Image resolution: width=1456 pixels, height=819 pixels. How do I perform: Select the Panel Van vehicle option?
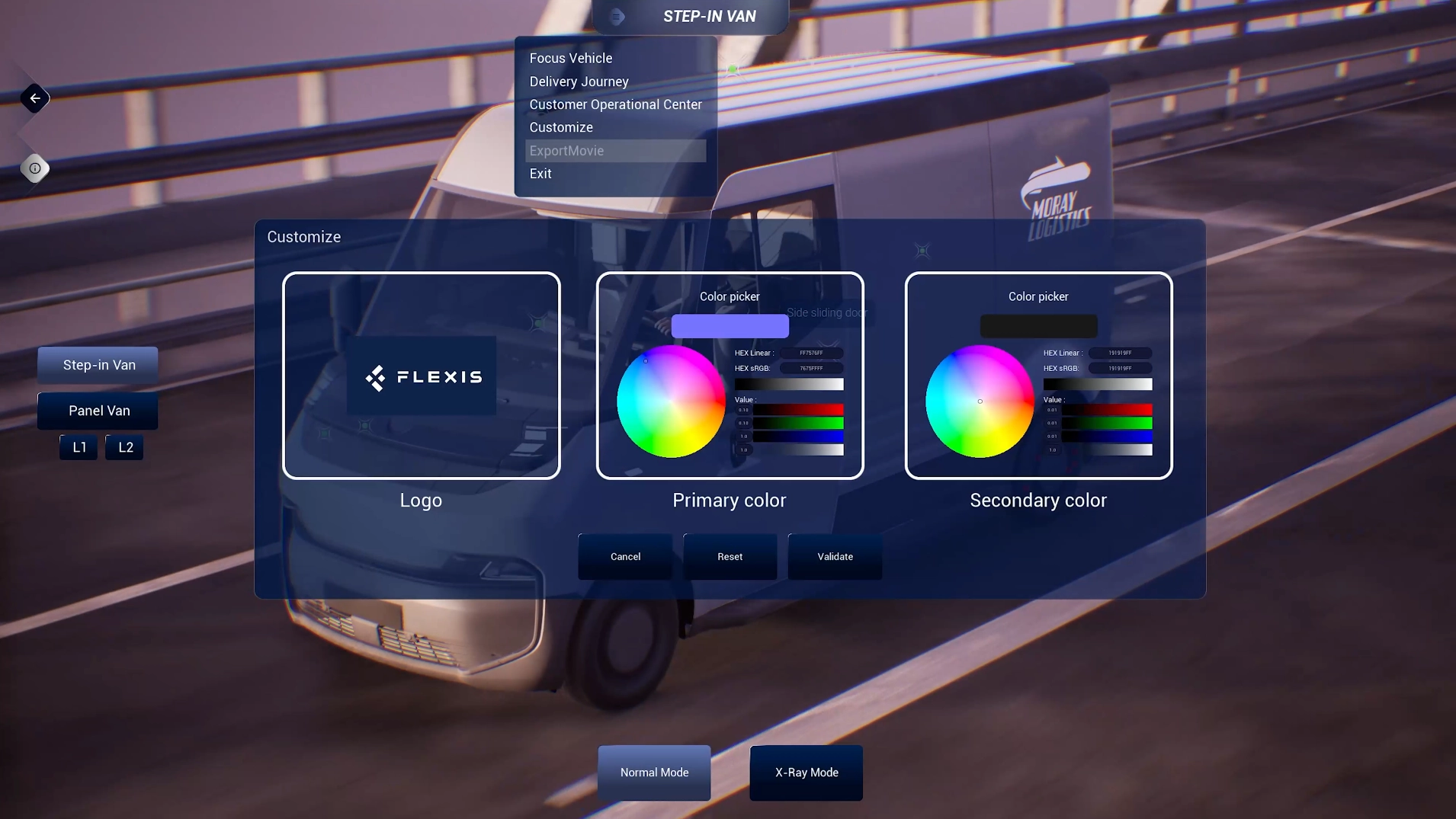(x=98, y=411)
